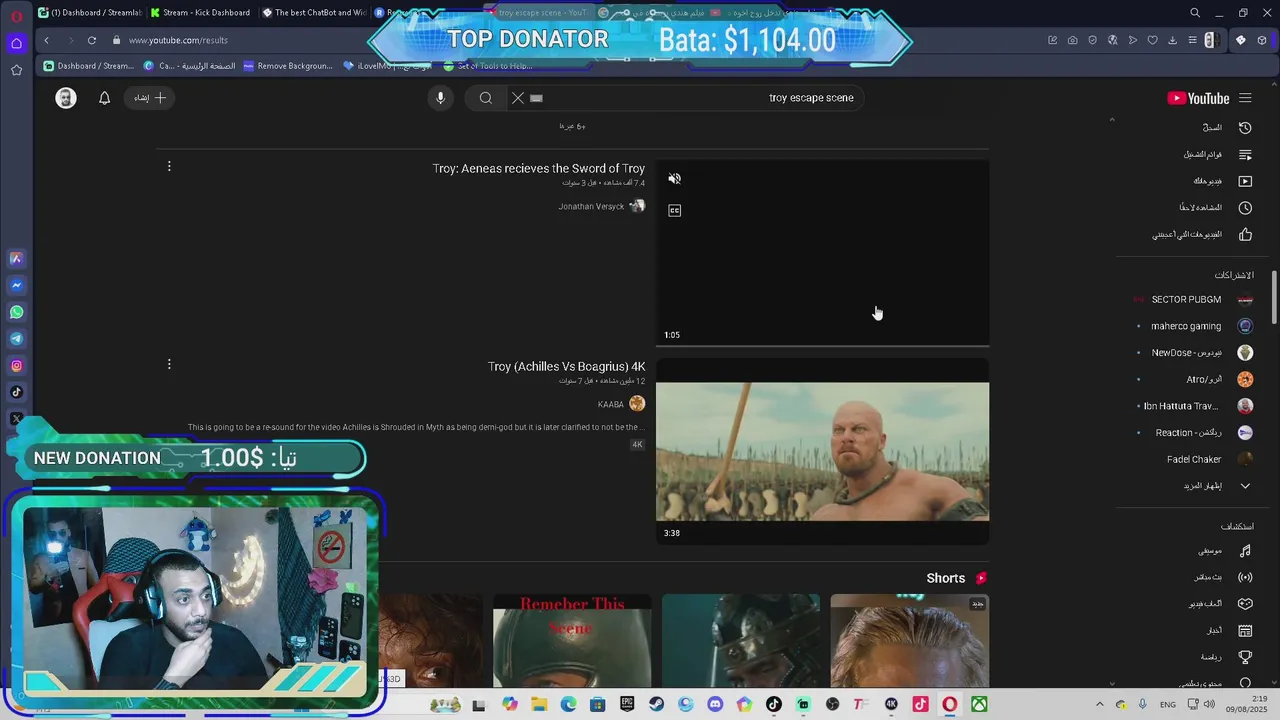Open Live in Explore section
Image resolution: width=1280 pixels, height=720 pixels.
pyautogui.click(x=1223, y=577)
